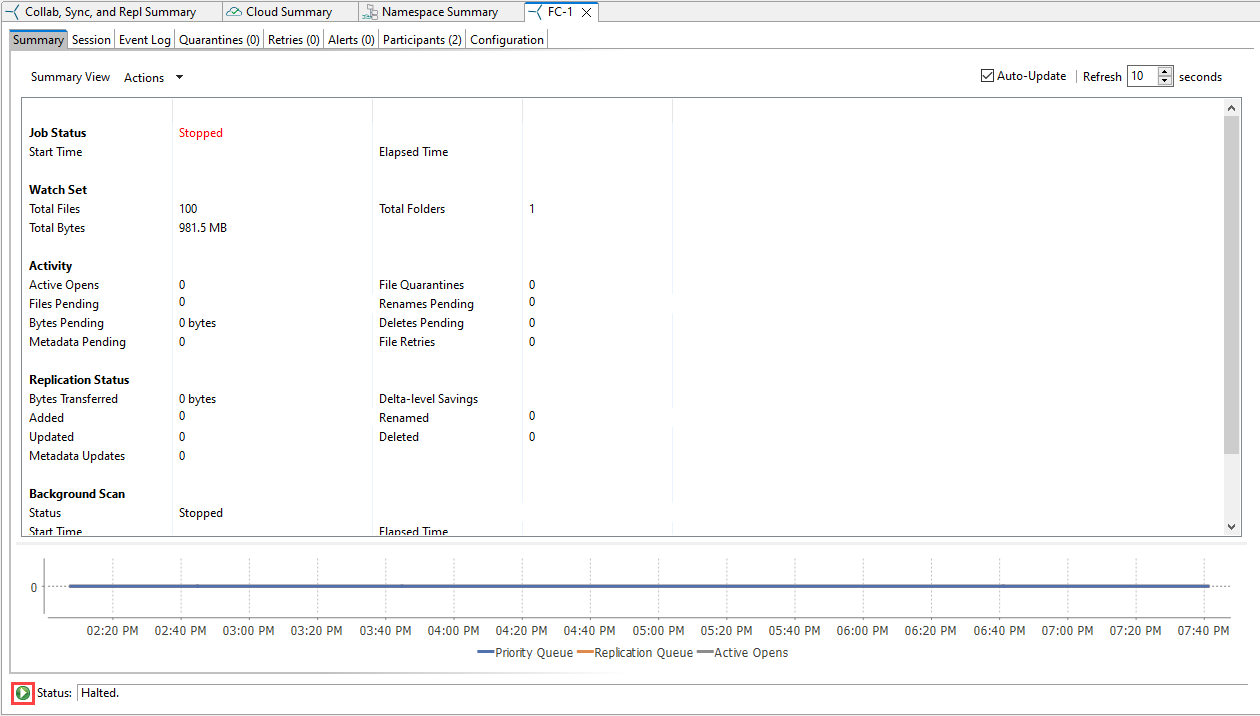Image resolution: width=1260 pixels, height=716 pixels.
Task: Switch to the Session tab
Action: (x=91, y=39)
